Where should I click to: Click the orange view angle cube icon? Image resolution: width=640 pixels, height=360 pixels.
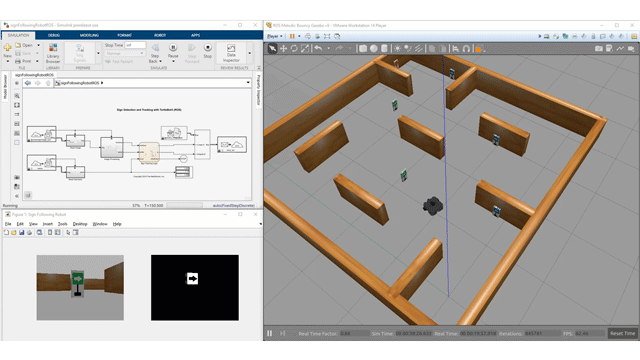(478, 49)
